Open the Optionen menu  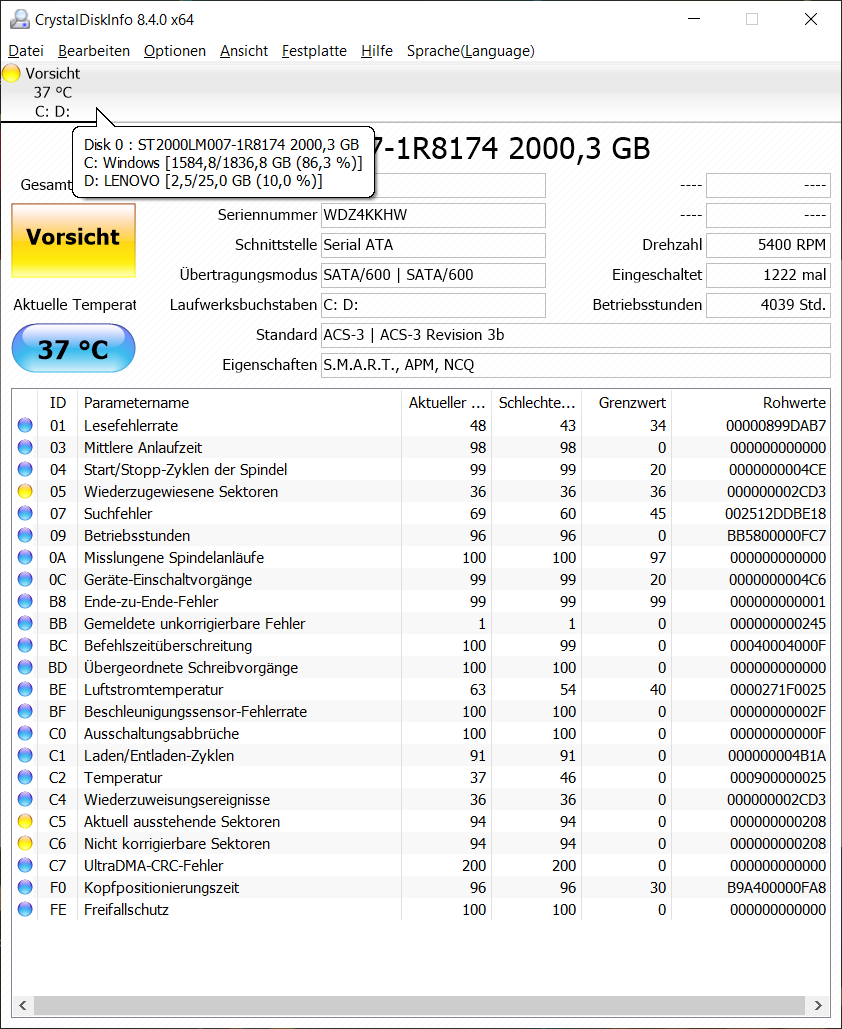point(175,51)
